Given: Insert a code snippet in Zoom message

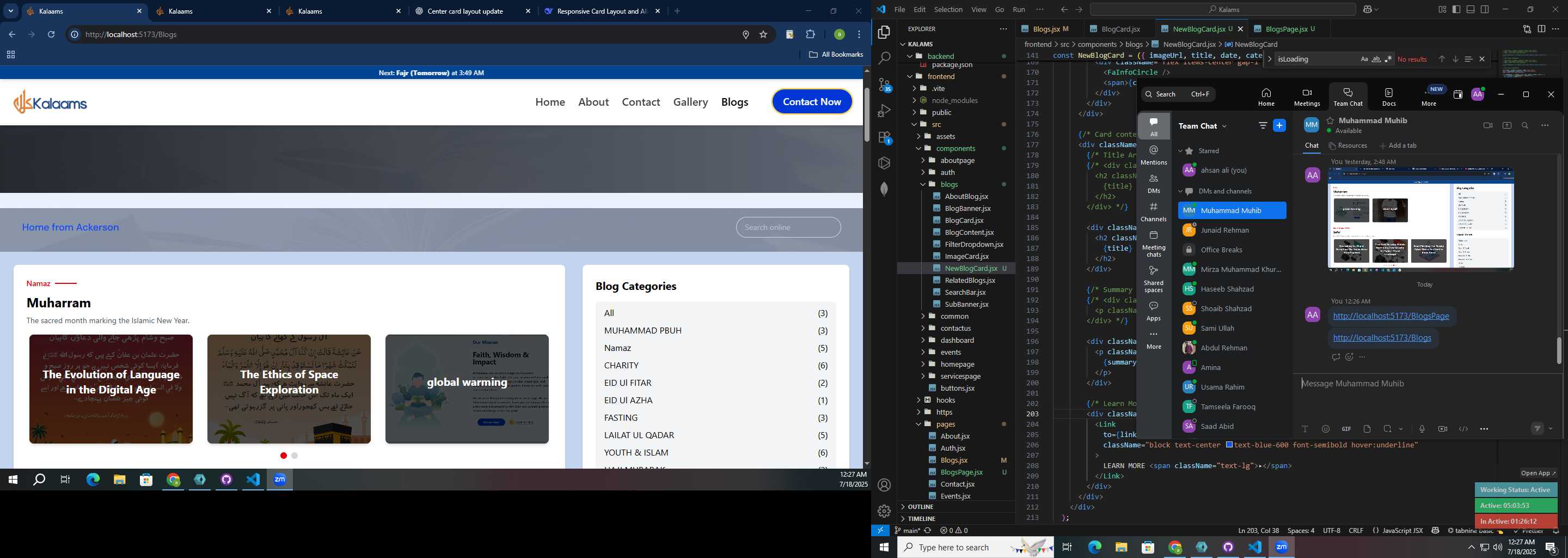Looking at the screenshot, I should 1463,429.
